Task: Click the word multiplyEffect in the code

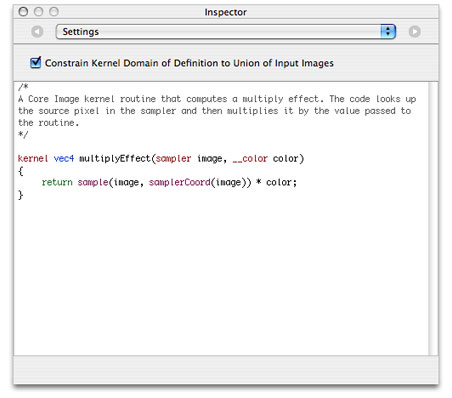Action: point(115,158)
